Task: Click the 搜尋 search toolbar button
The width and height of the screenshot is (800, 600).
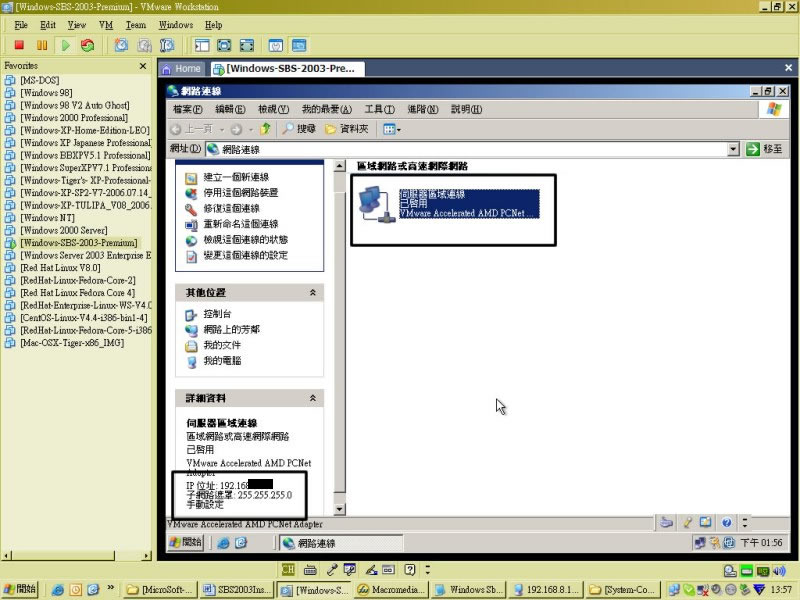Action: click(299, 129)
